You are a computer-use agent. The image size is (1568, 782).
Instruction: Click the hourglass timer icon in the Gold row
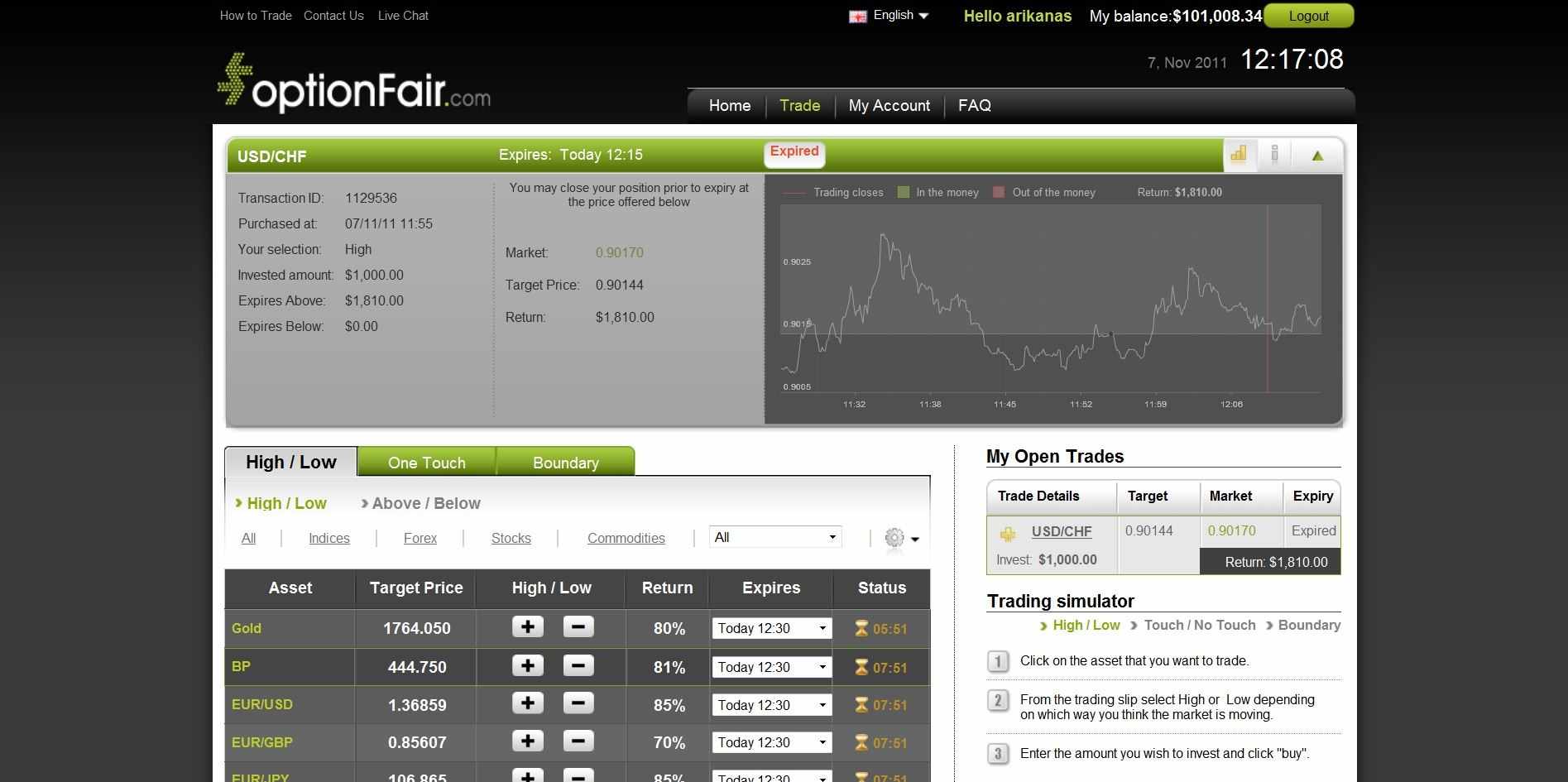(x=861, y=628)
